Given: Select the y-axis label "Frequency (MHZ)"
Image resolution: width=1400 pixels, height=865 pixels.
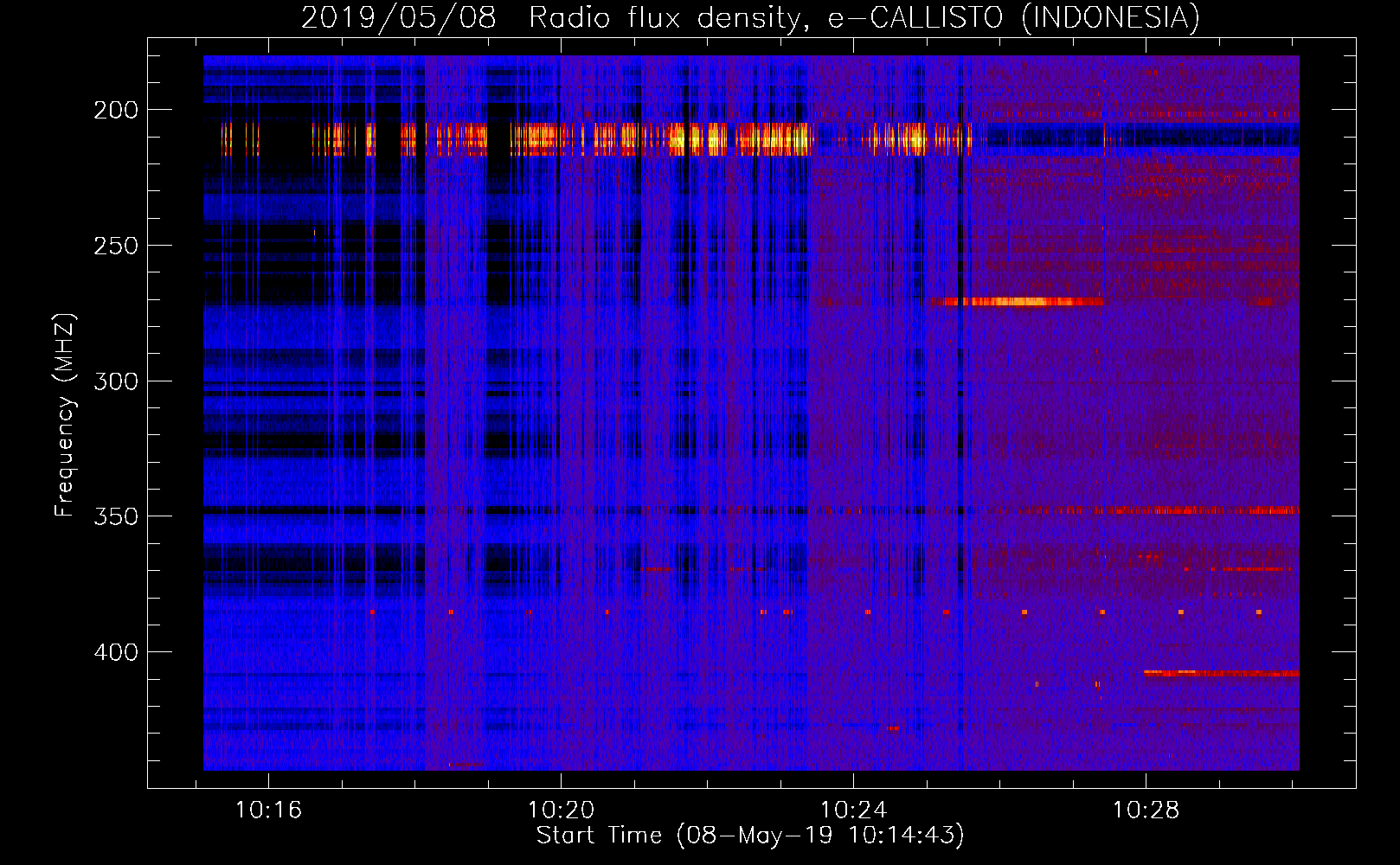Looking at the screenshot, I should point(64,415).
